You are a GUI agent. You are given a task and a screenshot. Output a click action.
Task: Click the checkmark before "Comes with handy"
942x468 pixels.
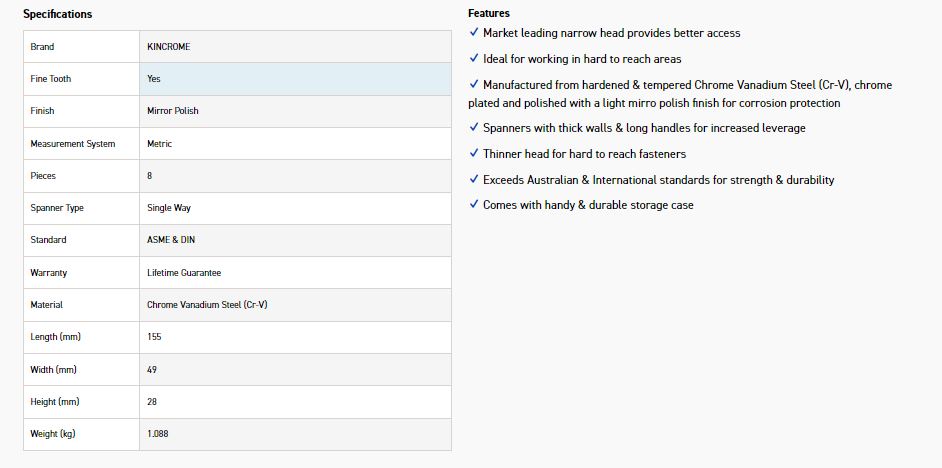tap(473, 205)
